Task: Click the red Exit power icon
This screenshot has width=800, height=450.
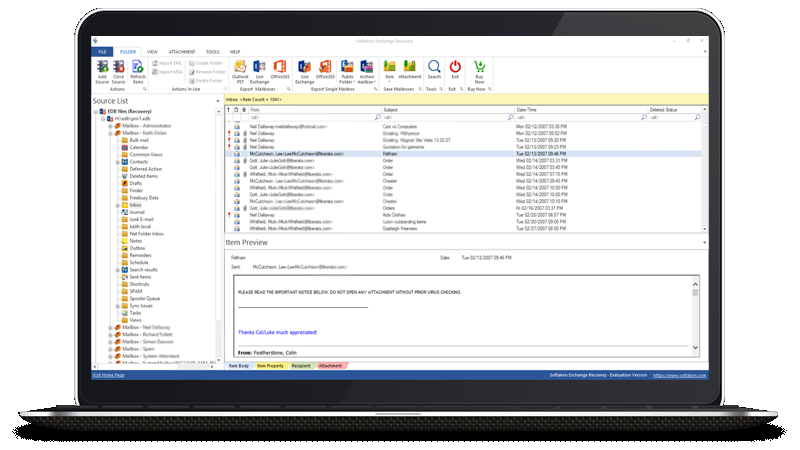Action: coord(455,69)
